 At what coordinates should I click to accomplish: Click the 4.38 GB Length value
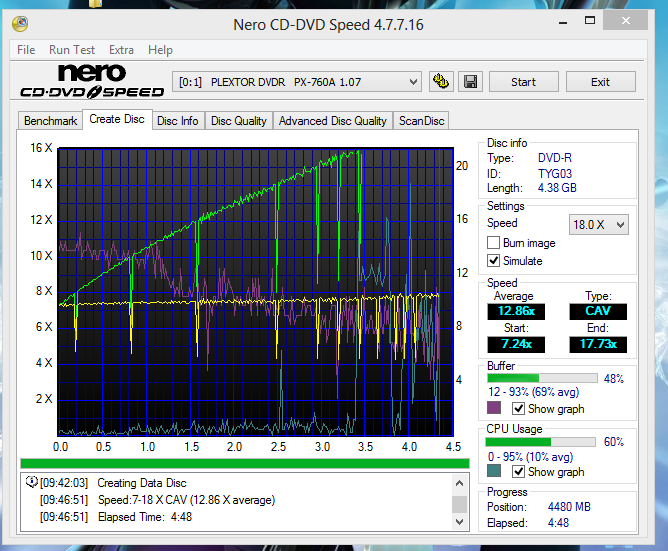(557, 188)
